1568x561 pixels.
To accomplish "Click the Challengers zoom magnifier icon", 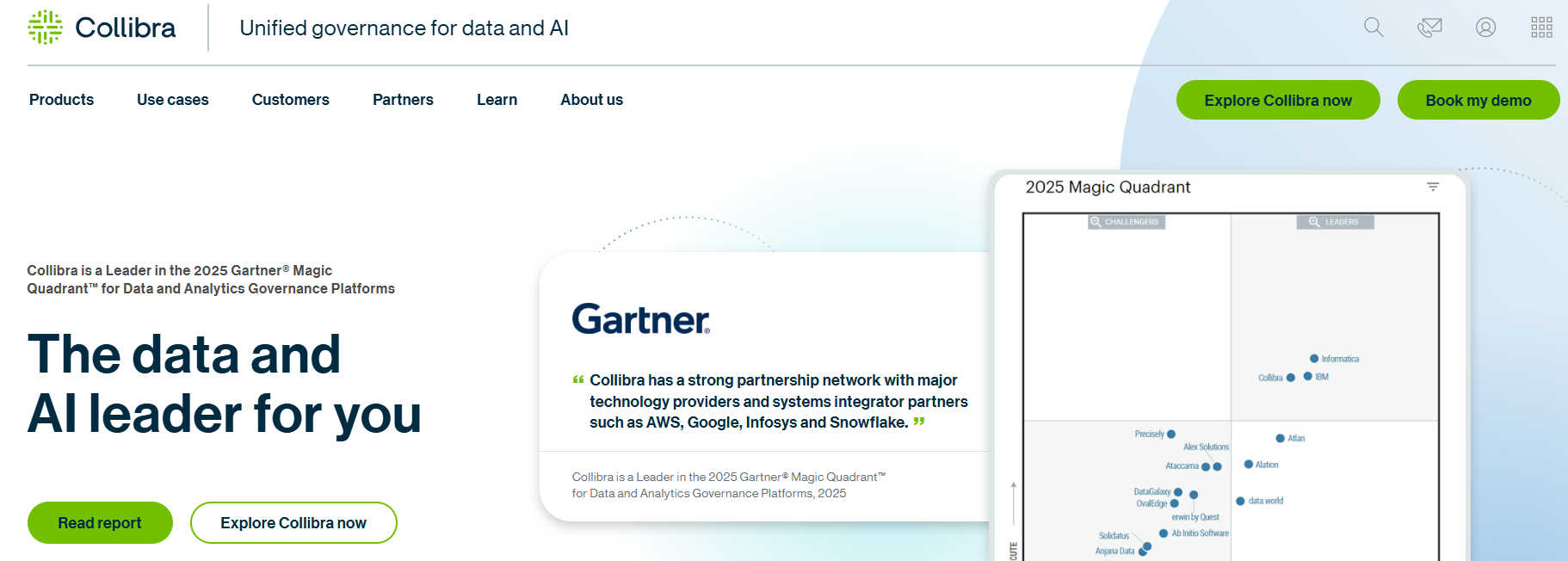I will [1096, 222].
